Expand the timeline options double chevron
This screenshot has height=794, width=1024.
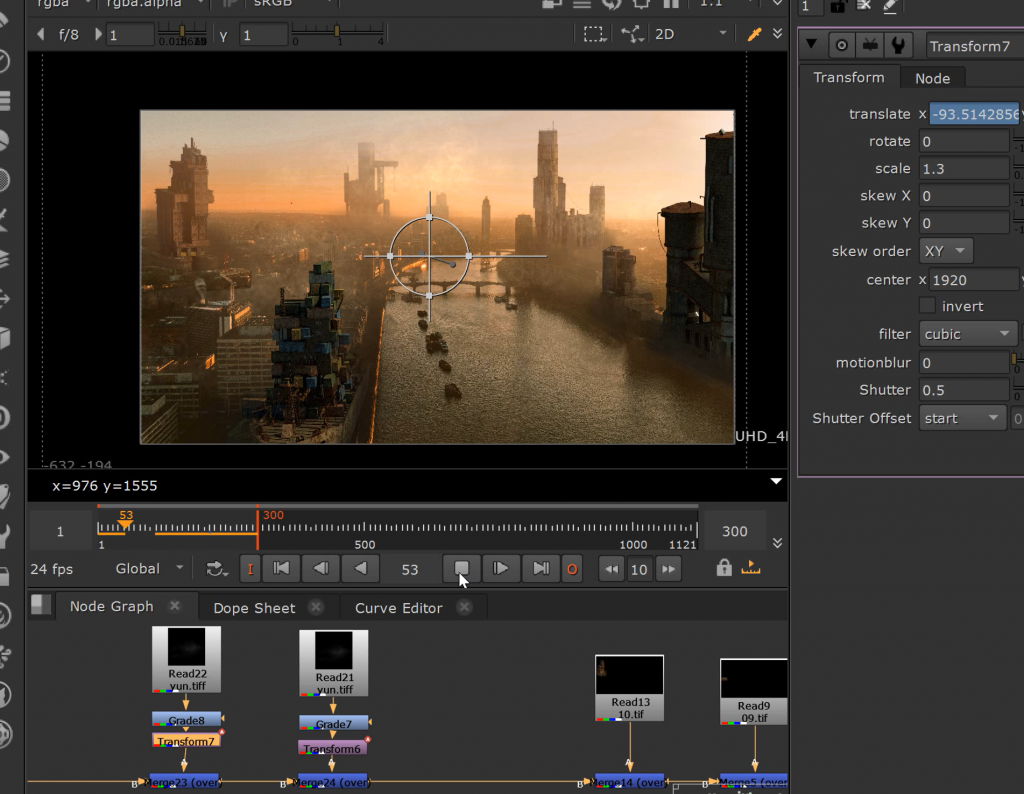point(777,543)
